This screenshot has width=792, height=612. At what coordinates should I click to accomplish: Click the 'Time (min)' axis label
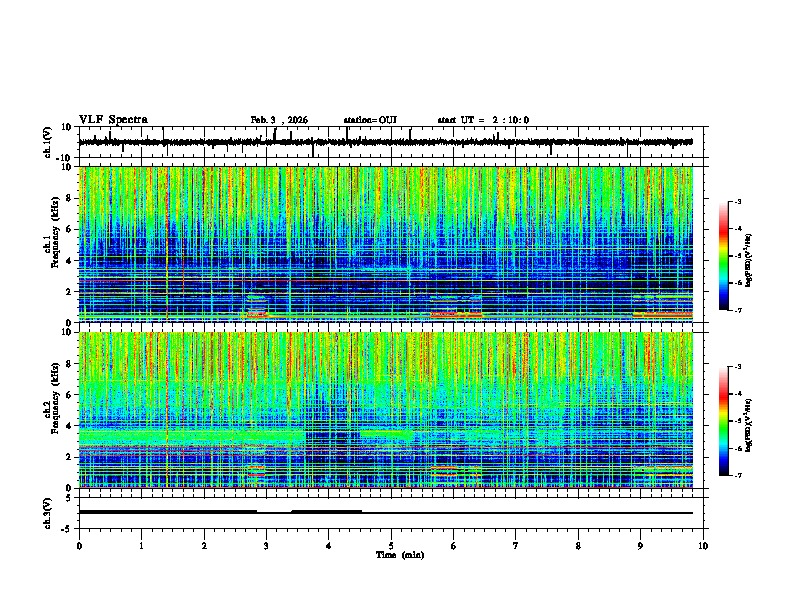click(400, 555)
